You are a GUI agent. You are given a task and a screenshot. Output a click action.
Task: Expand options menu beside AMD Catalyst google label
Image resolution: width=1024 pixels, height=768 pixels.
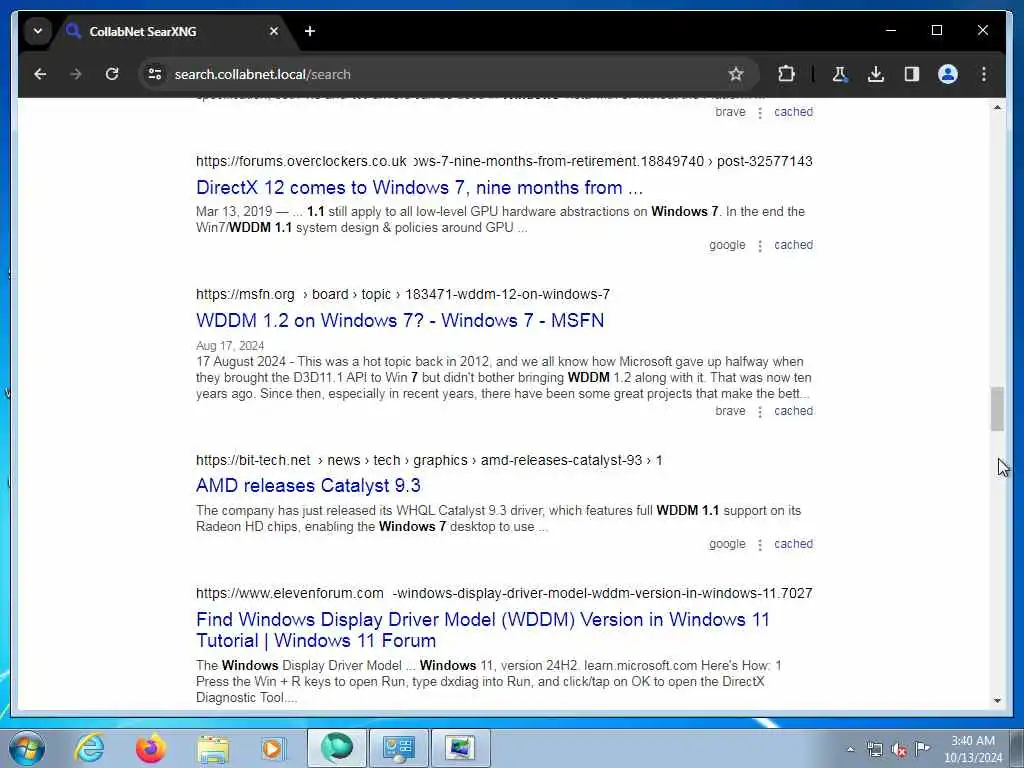760,545
